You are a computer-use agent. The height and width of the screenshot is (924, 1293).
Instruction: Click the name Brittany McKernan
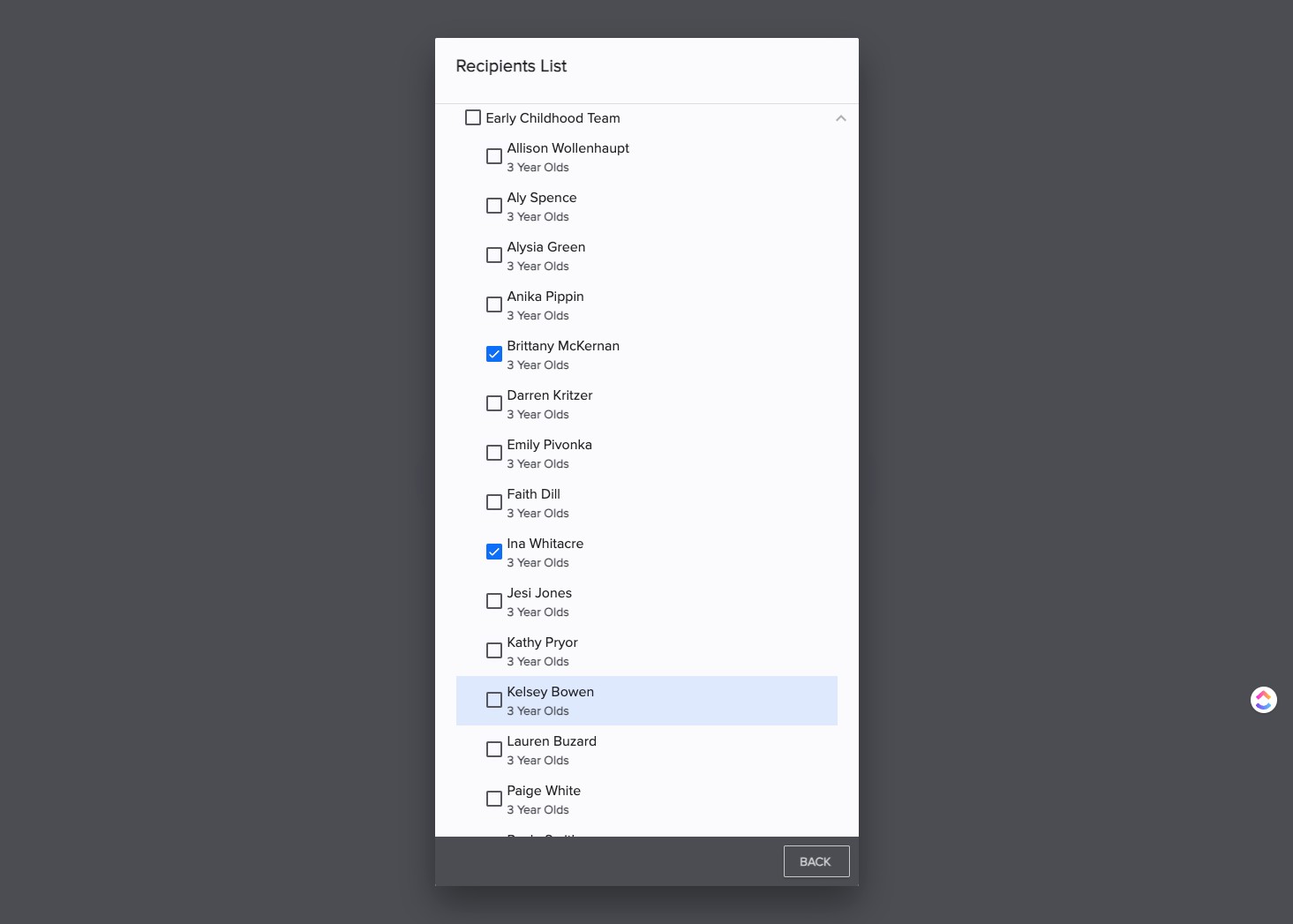[563, 346]
